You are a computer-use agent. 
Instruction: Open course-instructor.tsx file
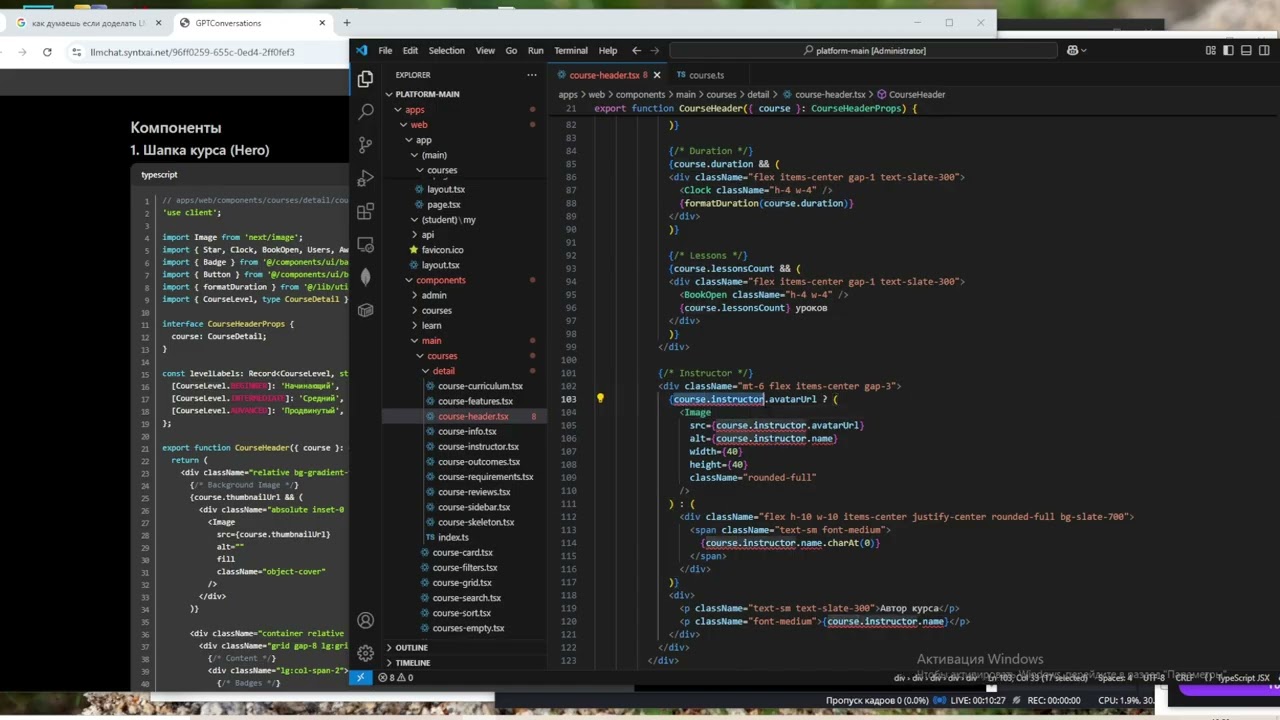point(478,447)
